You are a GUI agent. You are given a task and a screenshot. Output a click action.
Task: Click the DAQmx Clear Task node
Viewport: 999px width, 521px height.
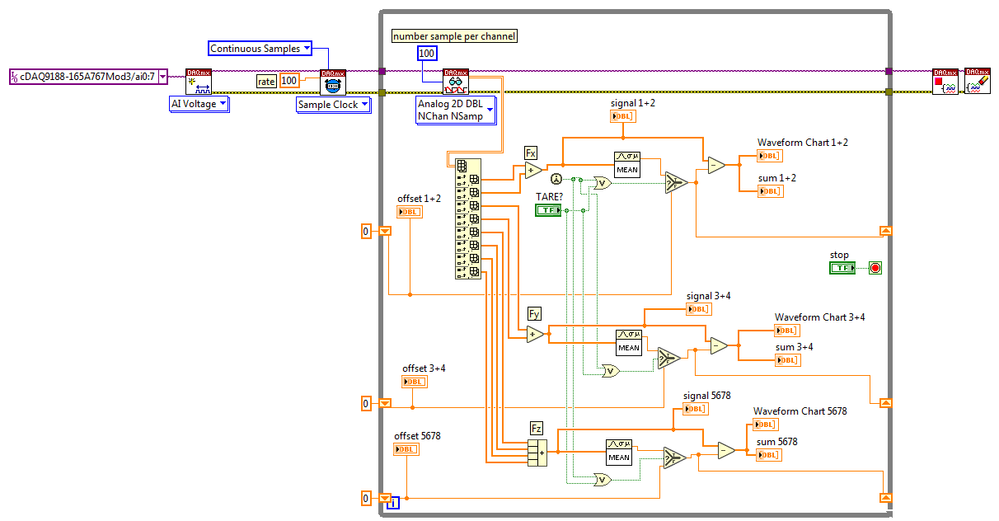[977, 82]
